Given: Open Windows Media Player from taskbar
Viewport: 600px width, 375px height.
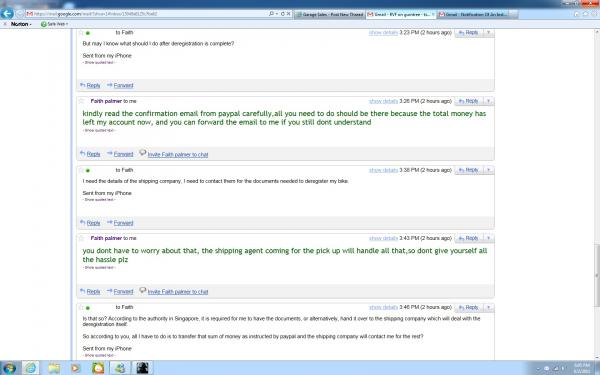Looking at the screenshot, I should click(75, 368).
